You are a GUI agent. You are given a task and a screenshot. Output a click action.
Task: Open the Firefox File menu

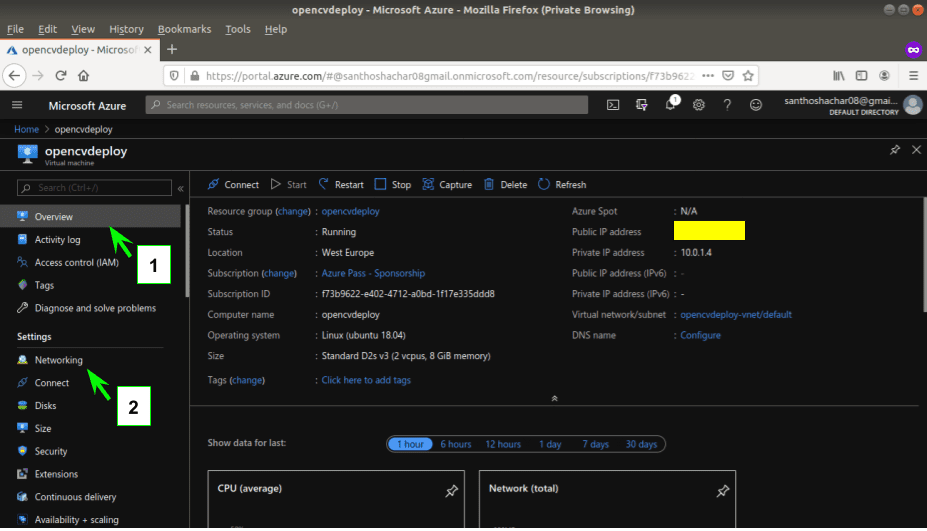[15, 29]
